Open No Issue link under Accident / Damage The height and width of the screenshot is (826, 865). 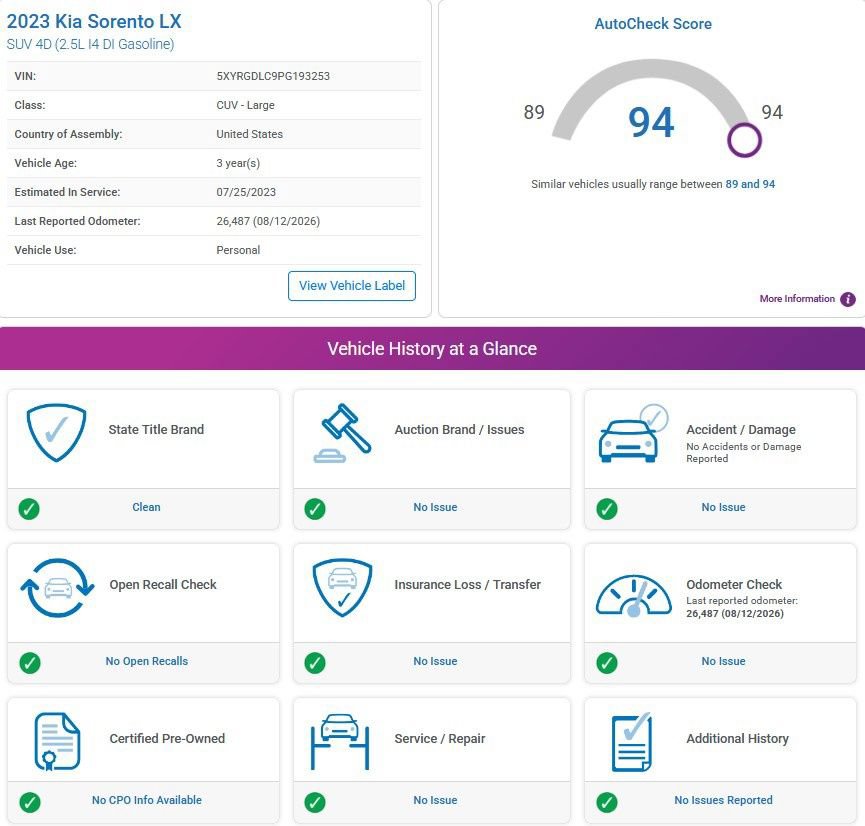click(723, 507)
